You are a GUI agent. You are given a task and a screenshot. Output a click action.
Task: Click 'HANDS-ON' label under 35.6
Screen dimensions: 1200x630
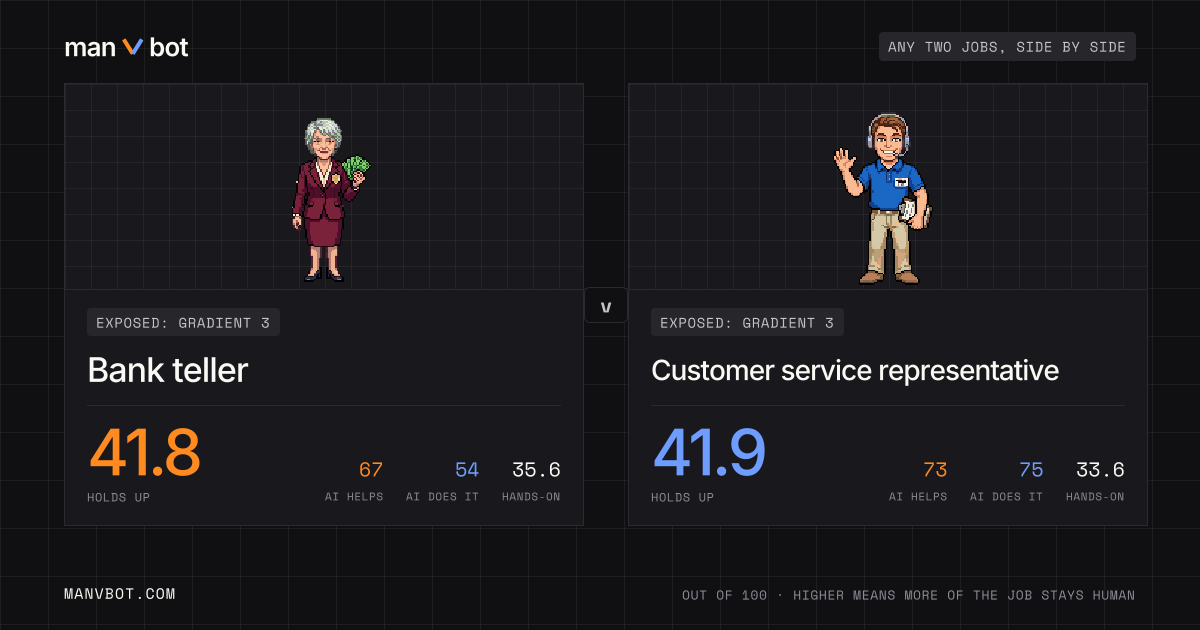point(531,497)
